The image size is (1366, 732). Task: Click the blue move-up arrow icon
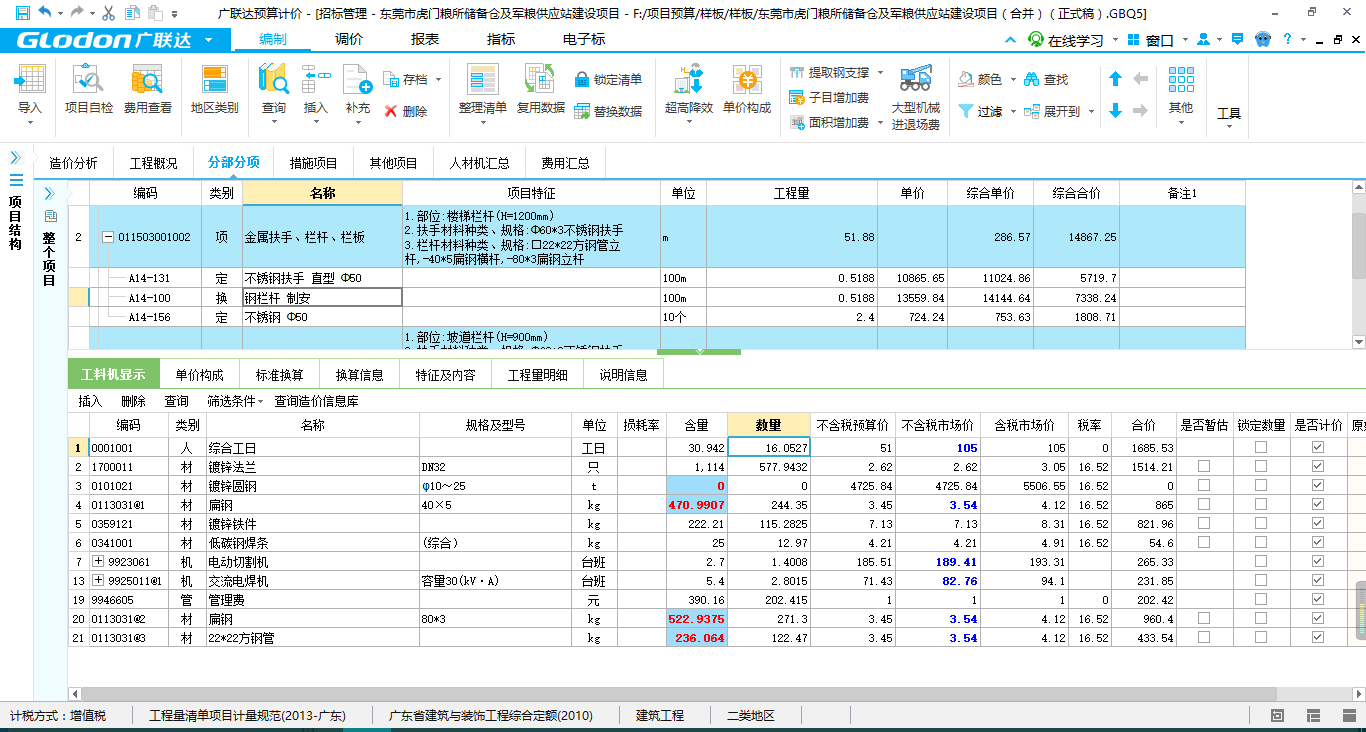pos(1116,79)
